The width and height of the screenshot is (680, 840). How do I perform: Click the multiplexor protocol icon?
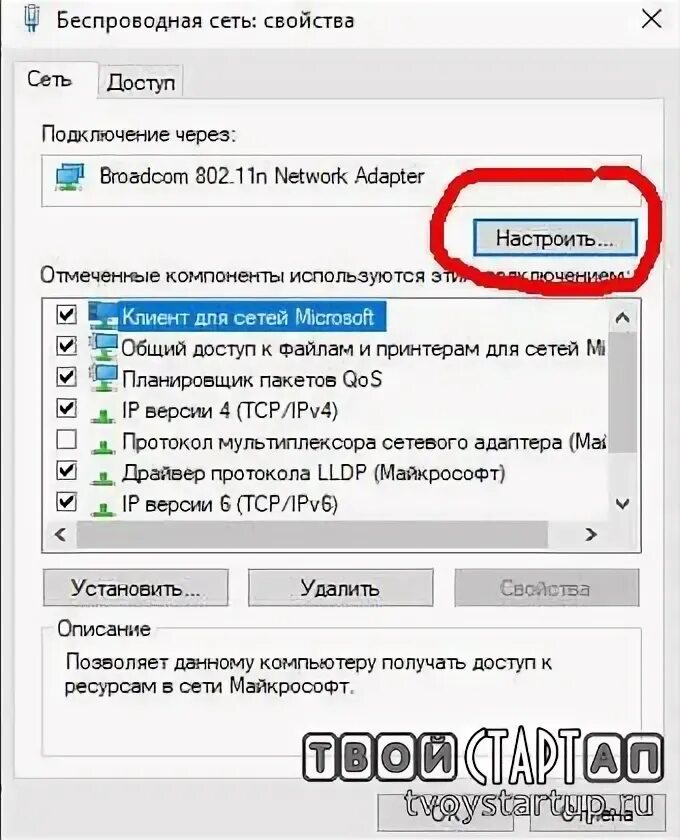click(x=103, y=444)
